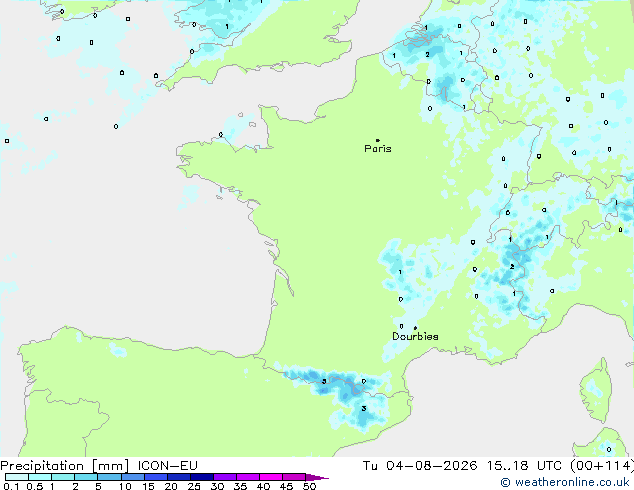Select the black dot marker above Paris
This screenshot has height=490, width=634.
click(378, 140)
